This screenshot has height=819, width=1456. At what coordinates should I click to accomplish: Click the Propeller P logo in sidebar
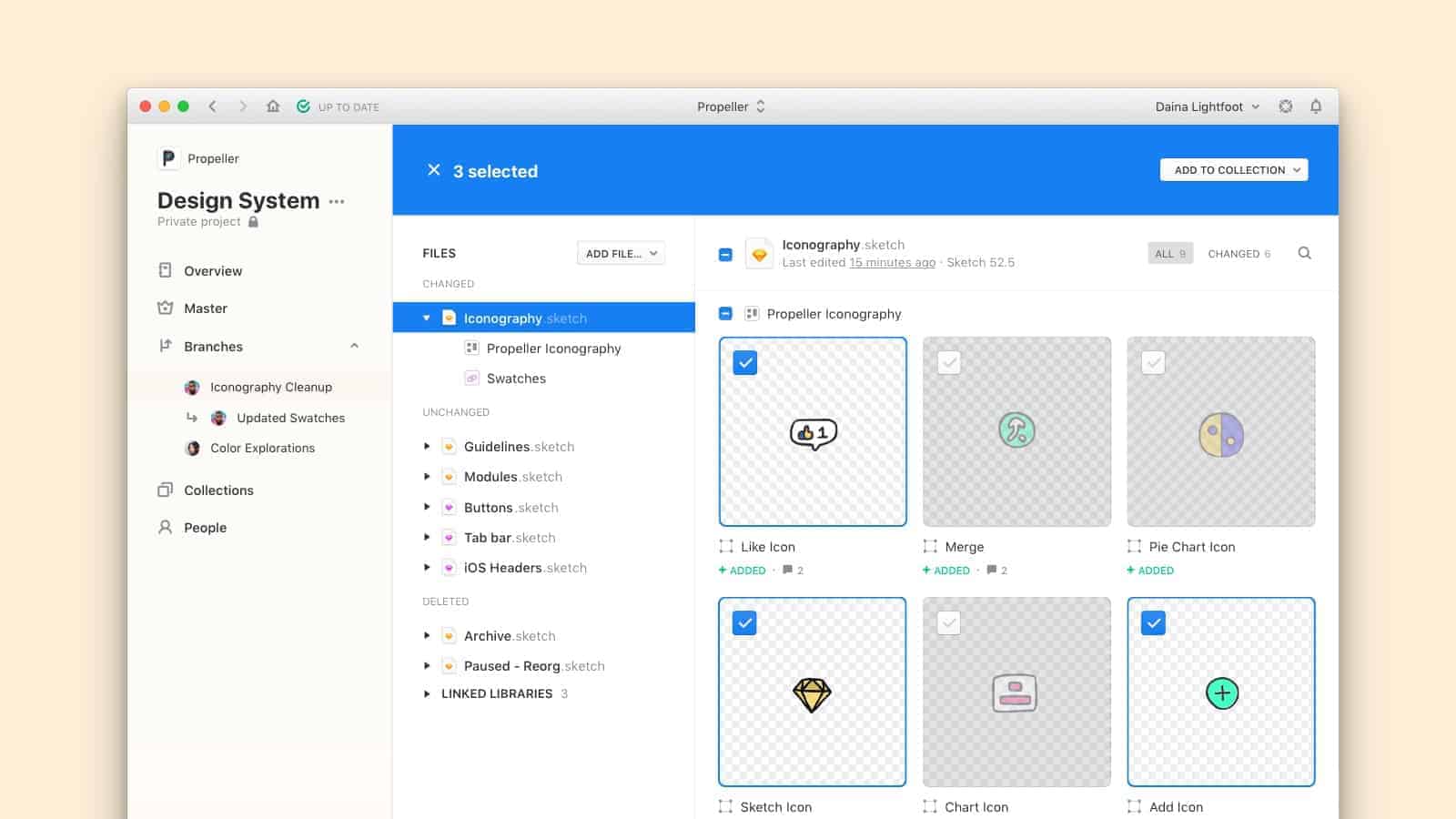coord(168,158)
